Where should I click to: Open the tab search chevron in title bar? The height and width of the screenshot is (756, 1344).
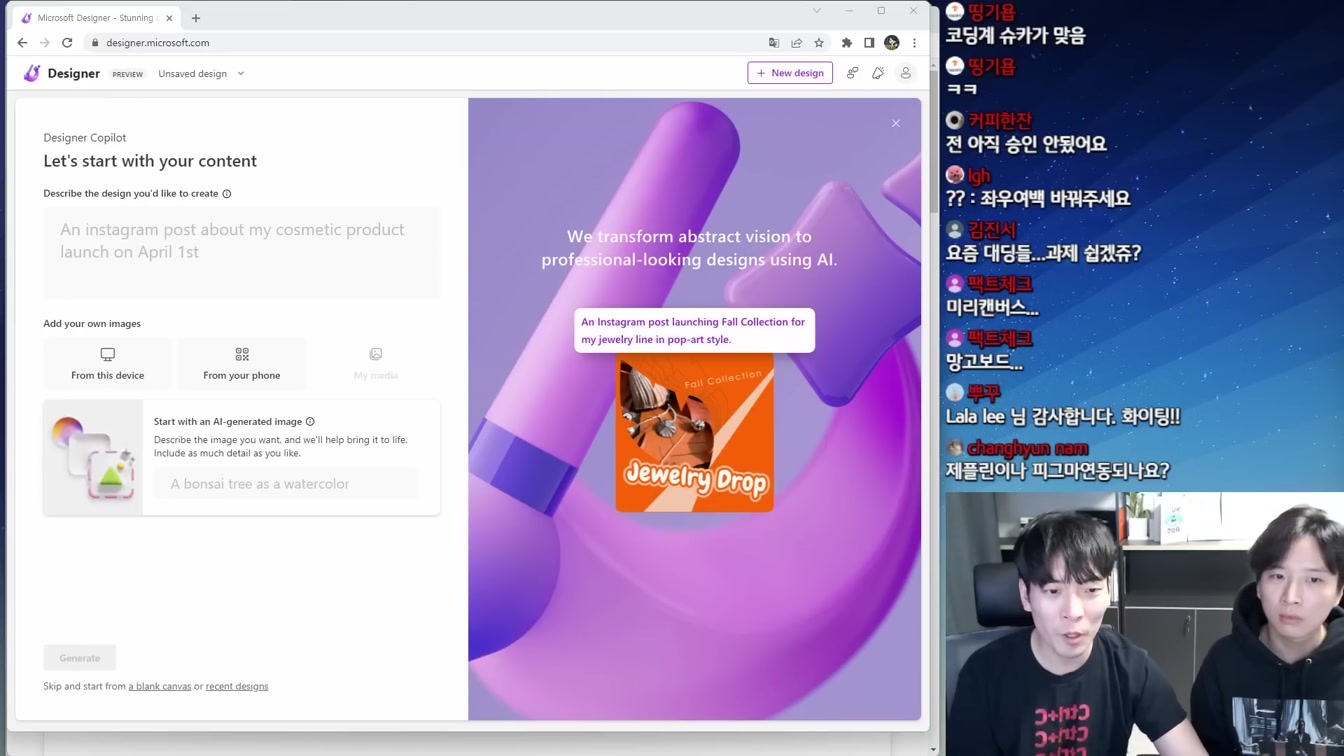[817, 11]
